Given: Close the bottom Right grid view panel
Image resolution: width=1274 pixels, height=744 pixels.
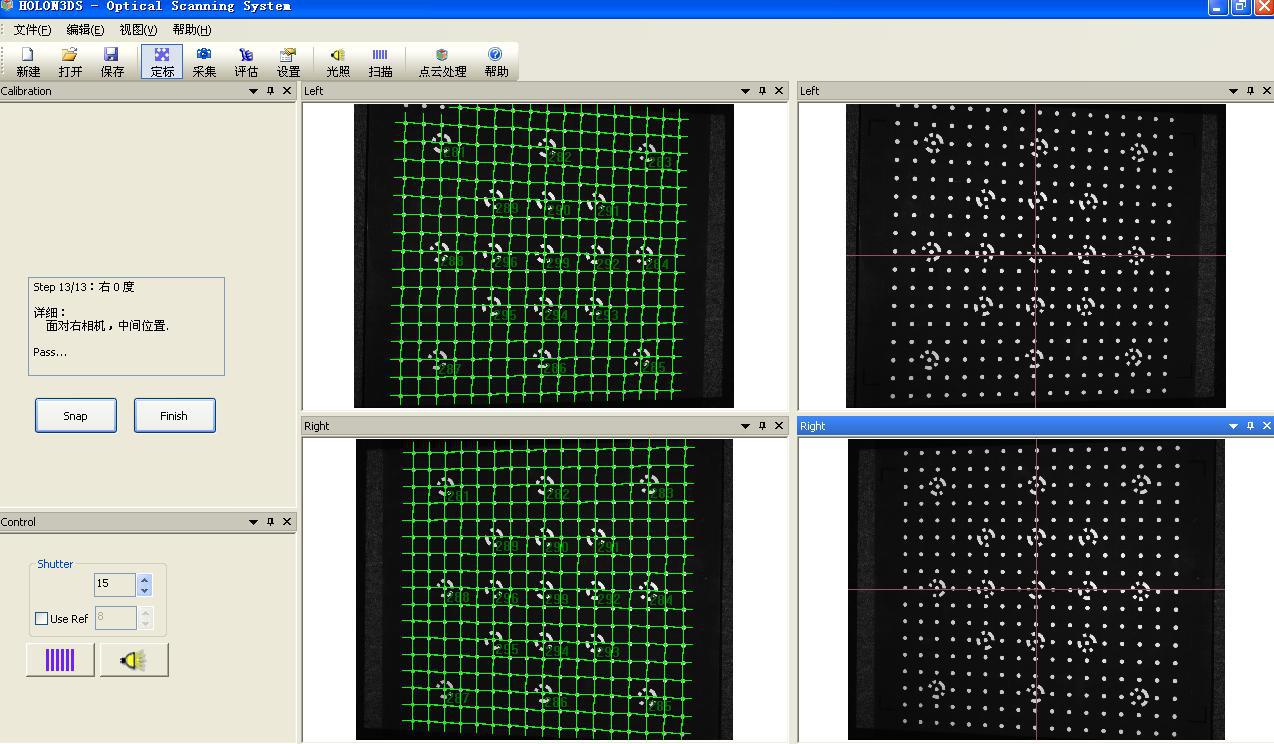Looking at the screenshot, I should coord(779,426).
